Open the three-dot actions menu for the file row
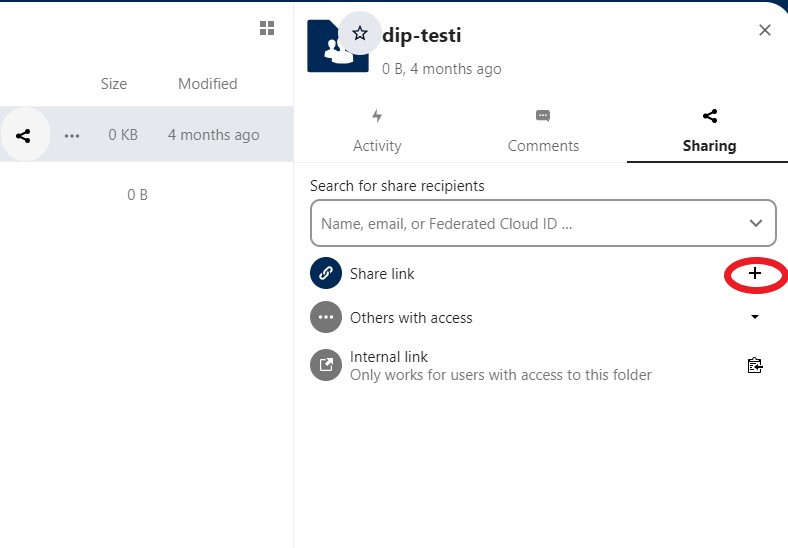Screen dimensions: 788x548 (72, 135)
